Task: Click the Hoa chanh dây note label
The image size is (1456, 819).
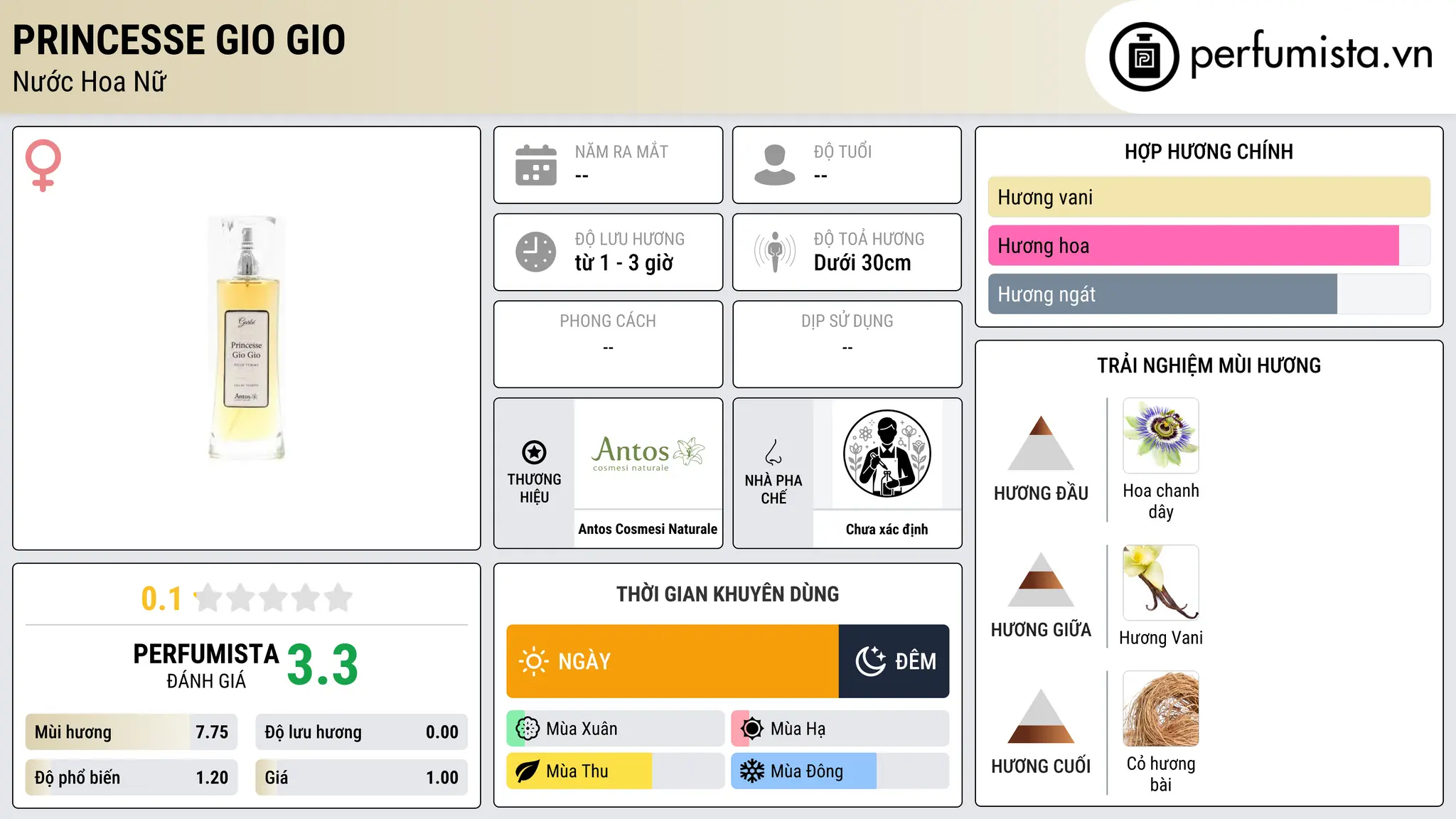Action: (x=1161, y=501)
